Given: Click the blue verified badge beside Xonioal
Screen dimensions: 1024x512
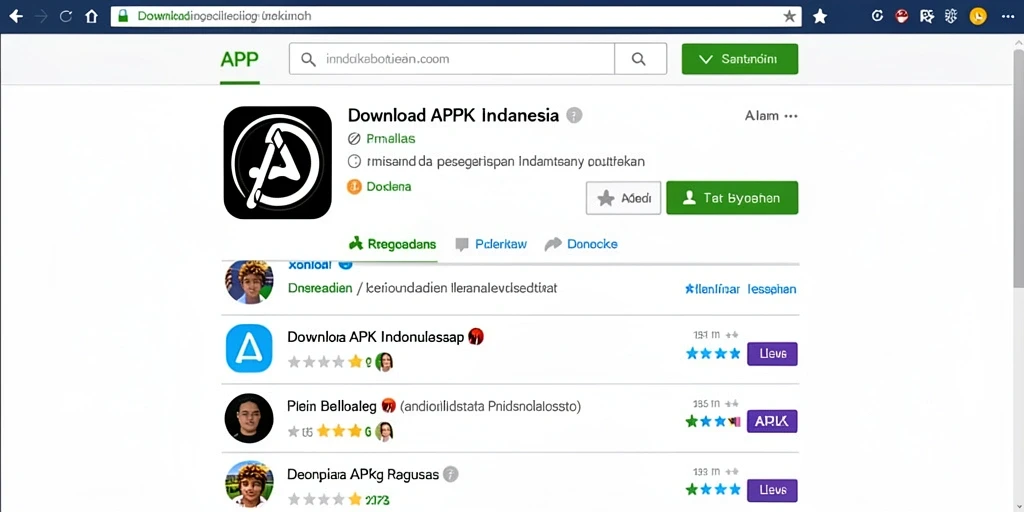Looking at the screenshot, I should coord(346,265).
